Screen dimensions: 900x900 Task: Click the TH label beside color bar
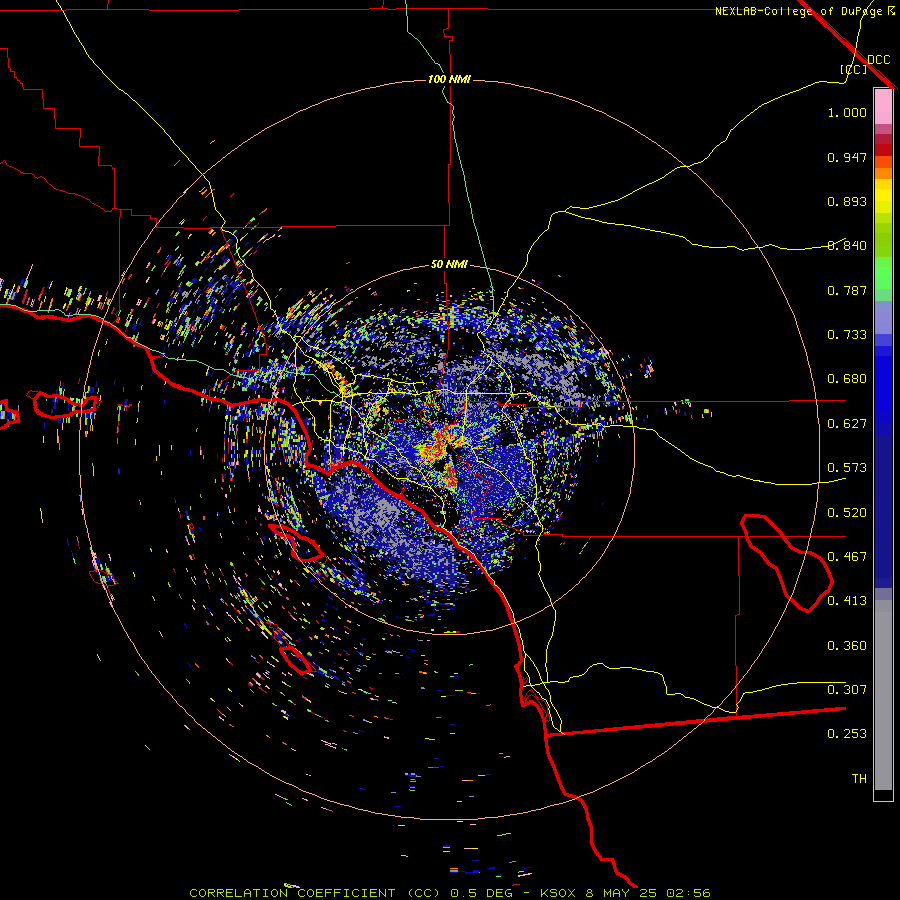coord(859,779)
